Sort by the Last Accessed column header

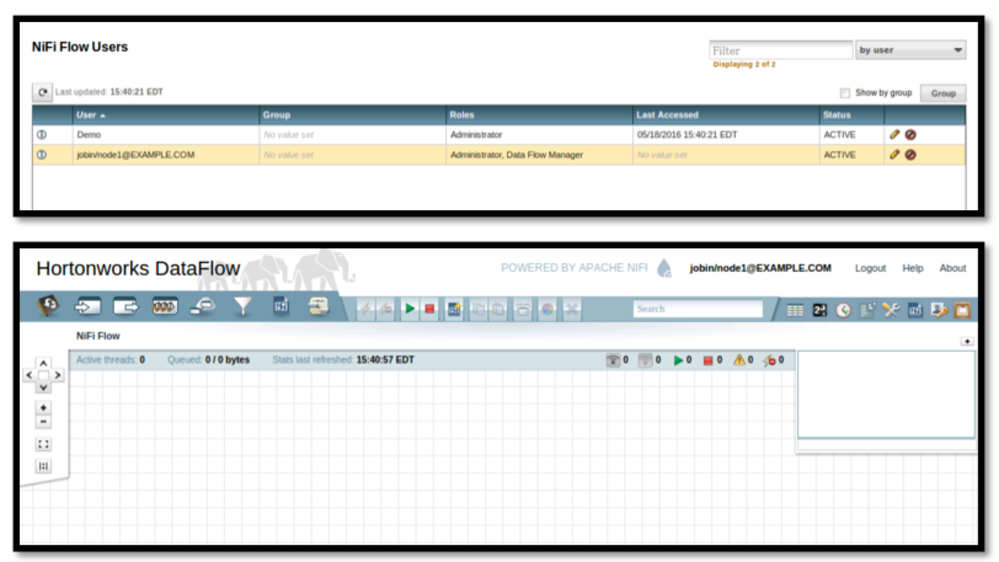point(726,115)
